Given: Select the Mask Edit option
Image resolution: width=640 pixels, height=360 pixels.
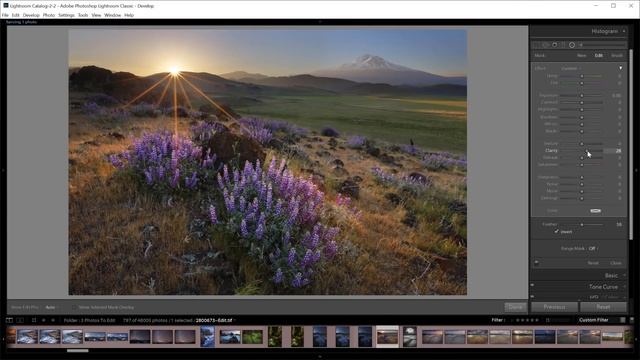Looking at the screenshot, I should coord(598,56).
